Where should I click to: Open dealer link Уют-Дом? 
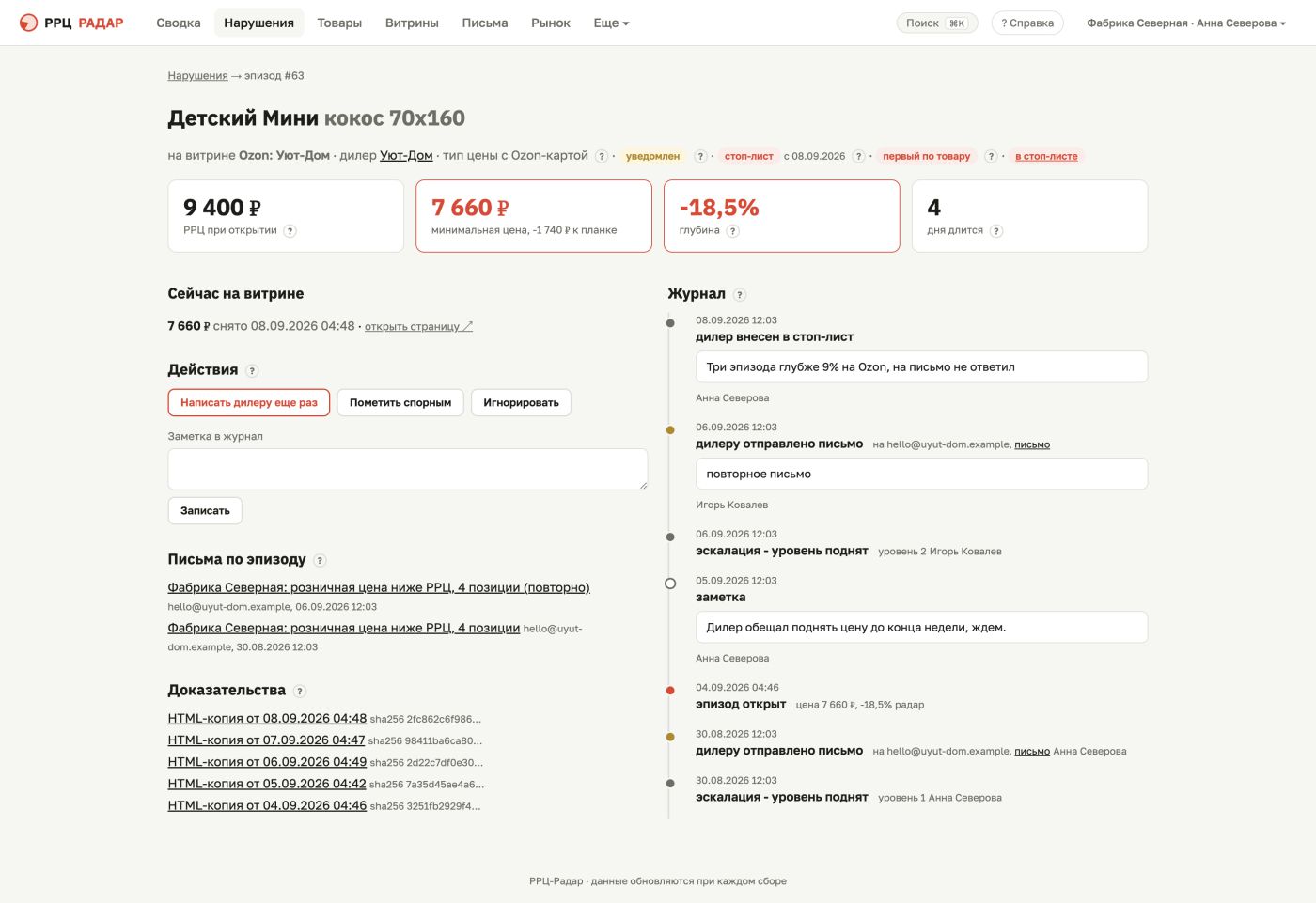(x=406, y=156)
